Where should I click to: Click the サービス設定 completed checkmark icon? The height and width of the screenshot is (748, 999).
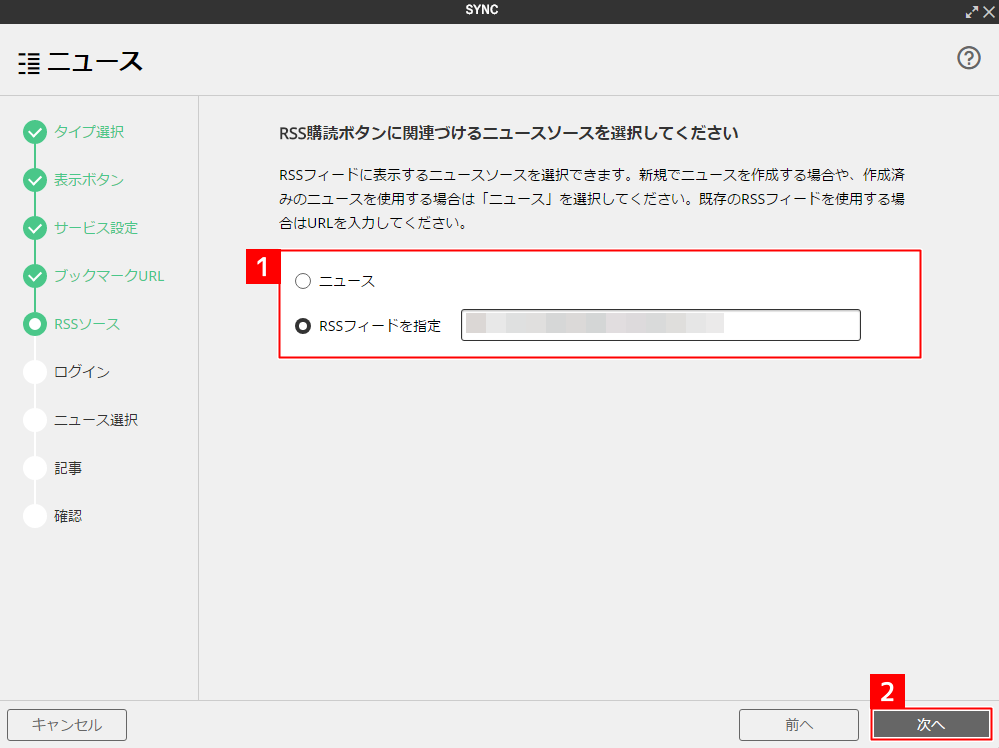click(35, 228)
